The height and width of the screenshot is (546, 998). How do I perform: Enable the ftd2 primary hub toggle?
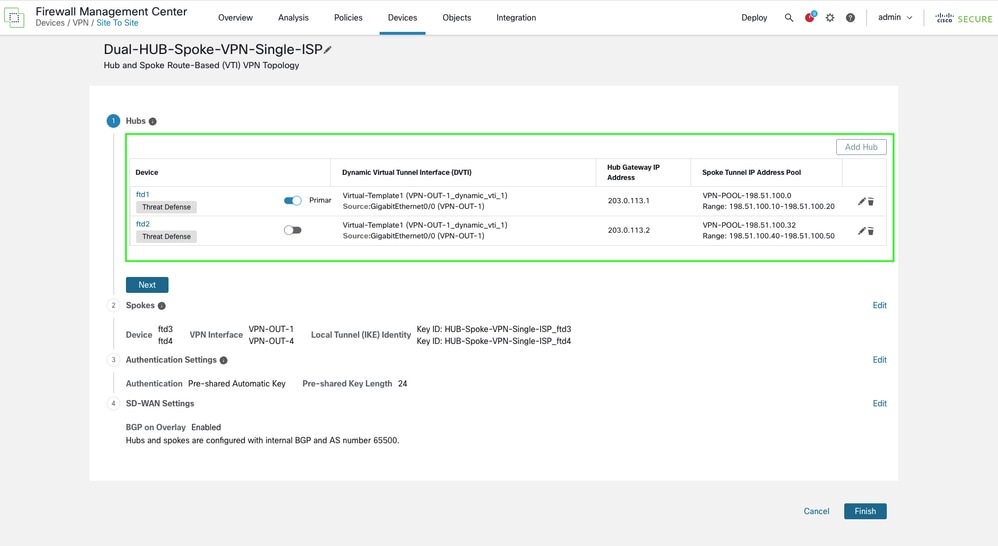coord(292,230)
